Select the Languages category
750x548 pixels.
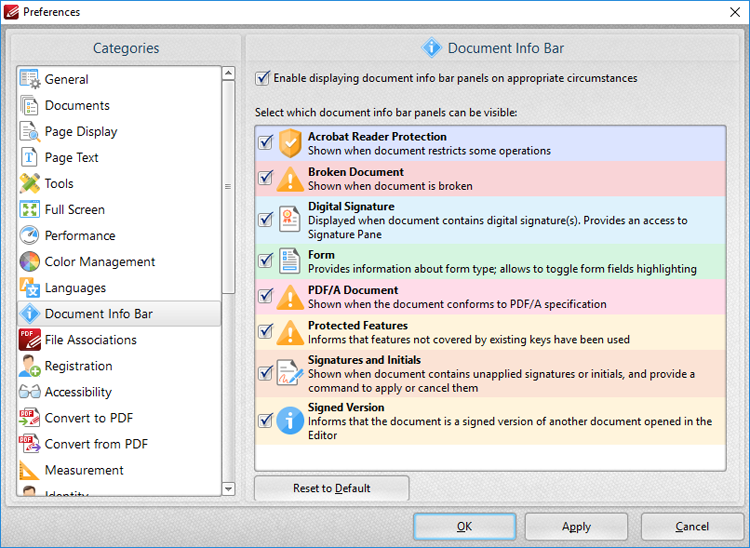pos(119,288)
